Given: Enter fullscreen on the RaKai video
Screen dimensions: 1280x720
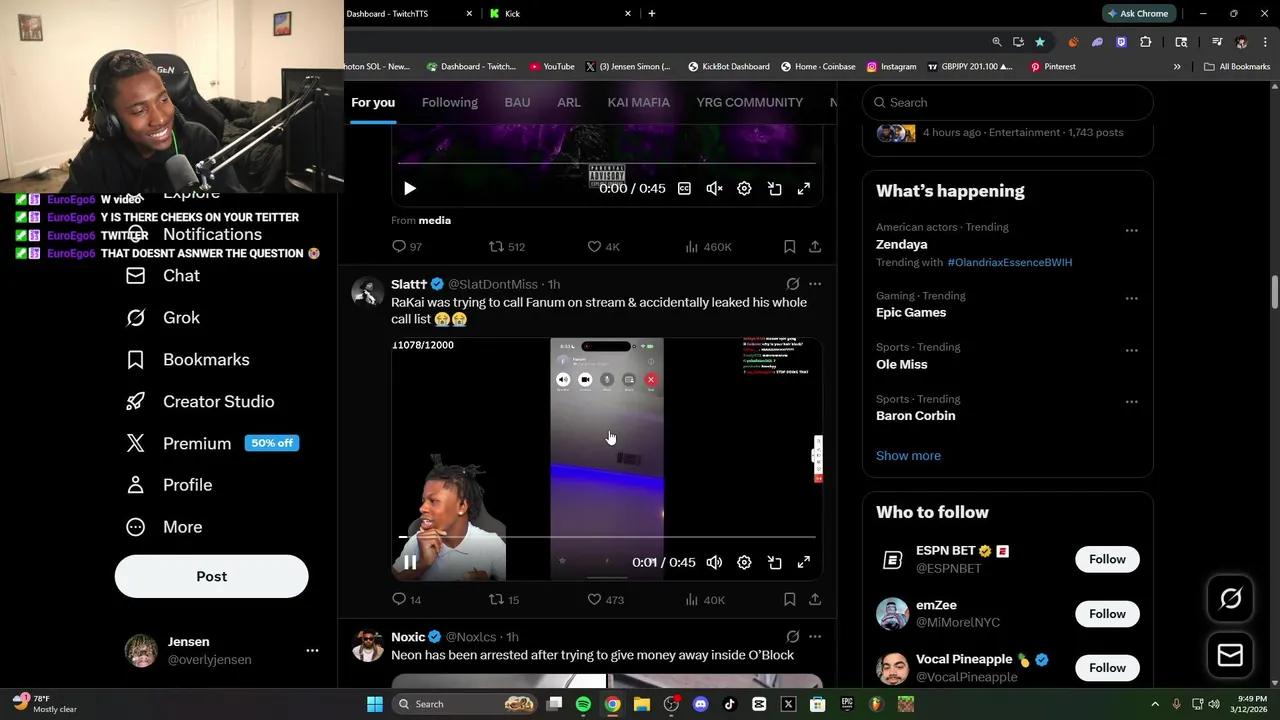Looking at the screenshot, I should [x=803, y=562].
